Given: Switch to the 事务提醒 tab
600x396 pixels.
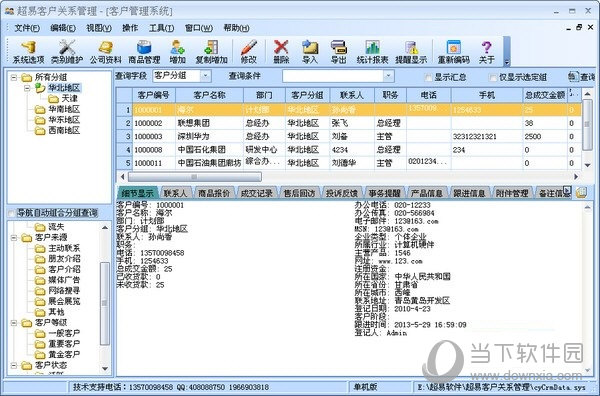Looking at the screenshot, I should (x=384, y=193).
